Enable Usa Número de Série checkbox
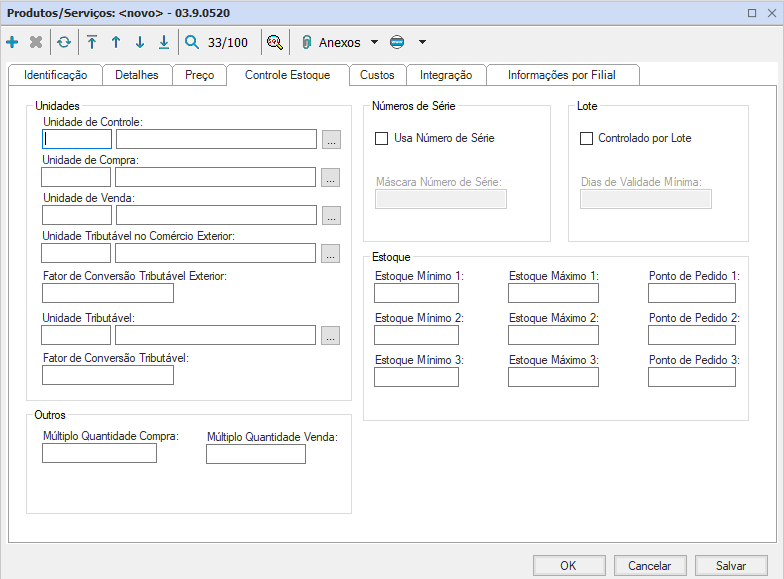This screenshot has height=579, width=784. [381, 138]
